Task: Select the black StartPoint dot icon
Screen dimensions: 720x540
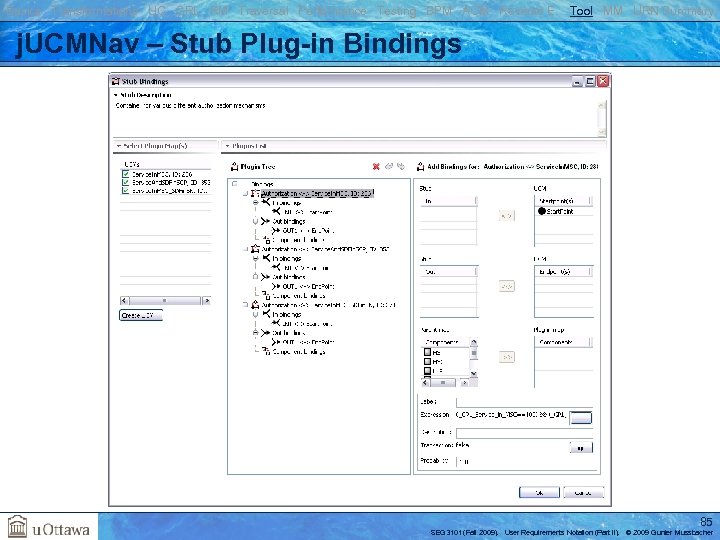Action: [x=542, y=211]
